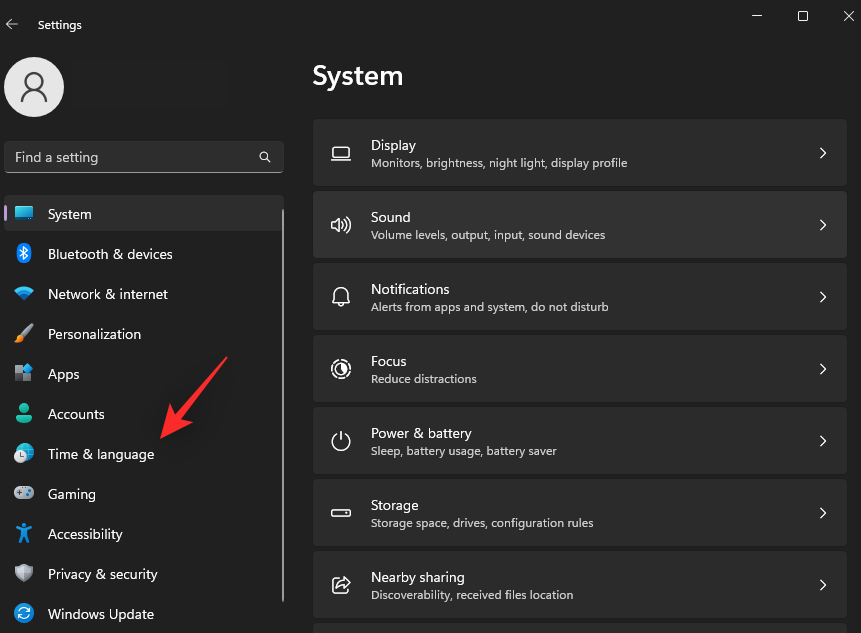Click the Gaming controller icon
This screenshot has height=633, width=861.
[24, 492]
